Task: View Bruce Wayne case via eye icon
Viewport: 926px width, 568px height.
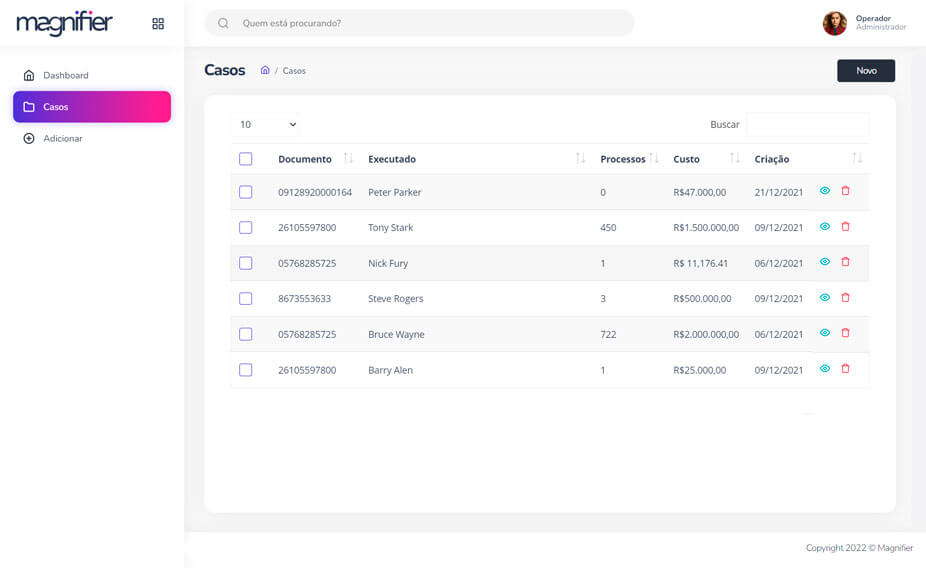Action: (x=825, y=333)
